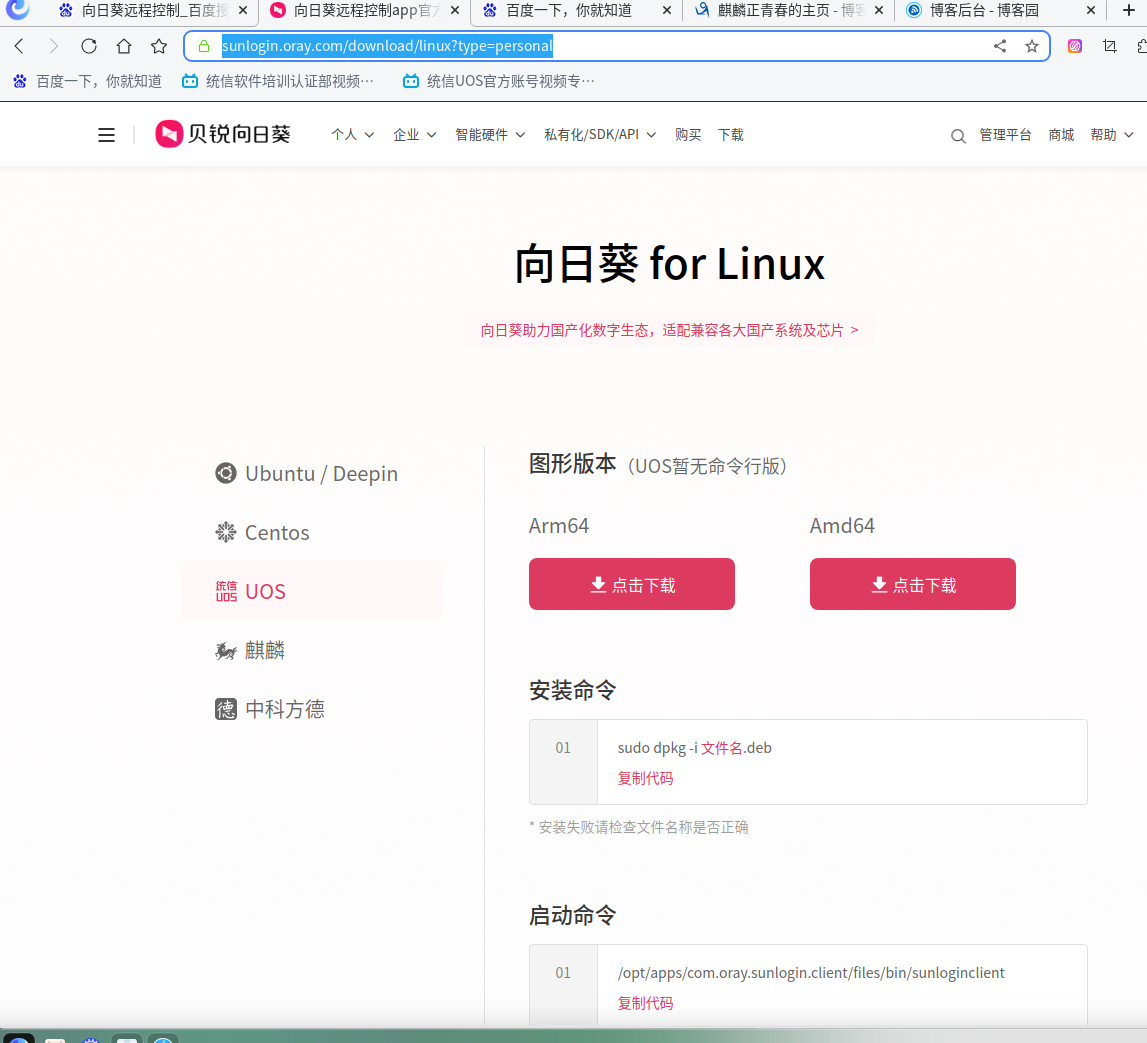Screen dimensions: 1147x1043
Task: Click the 图形版本 heading
Action: click(573, 464)
